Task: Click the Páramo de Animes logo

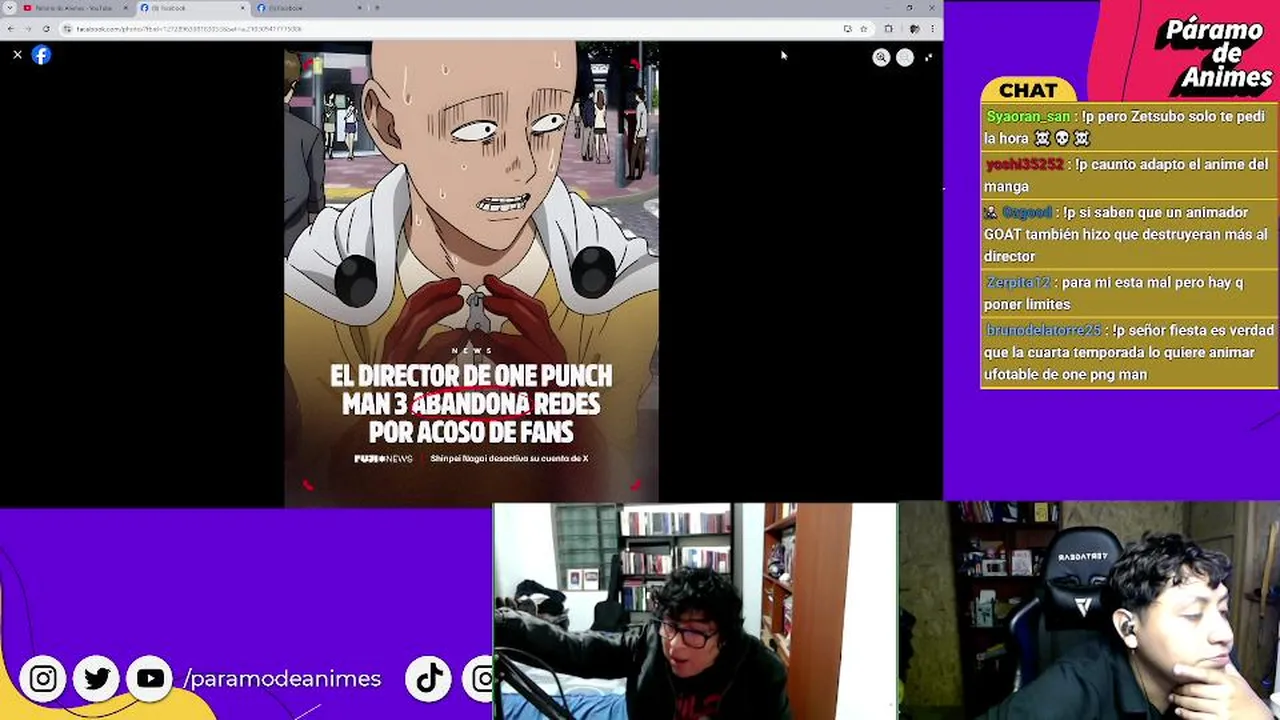Action: pos(1212,55)
